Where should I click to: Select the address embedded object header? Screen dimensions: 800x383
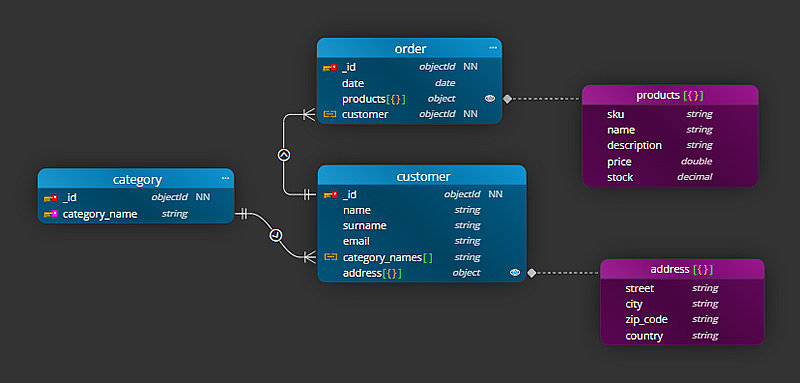point(682,269)
